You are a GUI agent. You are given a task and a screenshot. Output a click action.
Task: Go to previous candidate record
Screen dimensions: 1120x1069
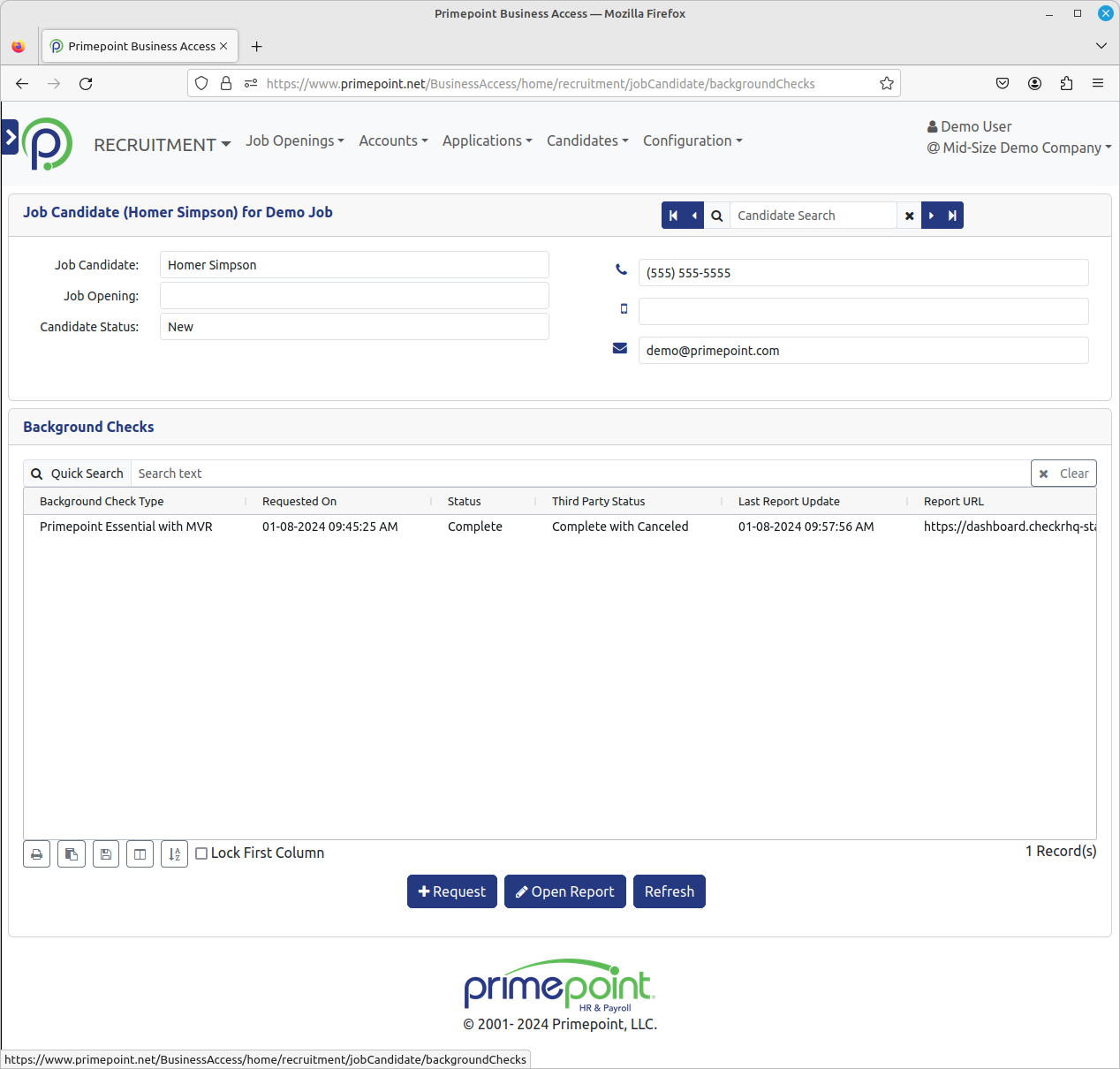694,216
